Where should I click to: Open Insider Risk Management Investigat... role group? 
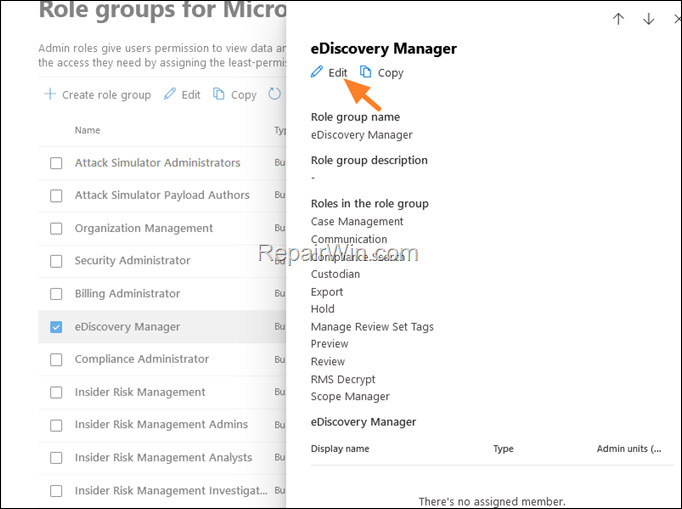(171, 490)
